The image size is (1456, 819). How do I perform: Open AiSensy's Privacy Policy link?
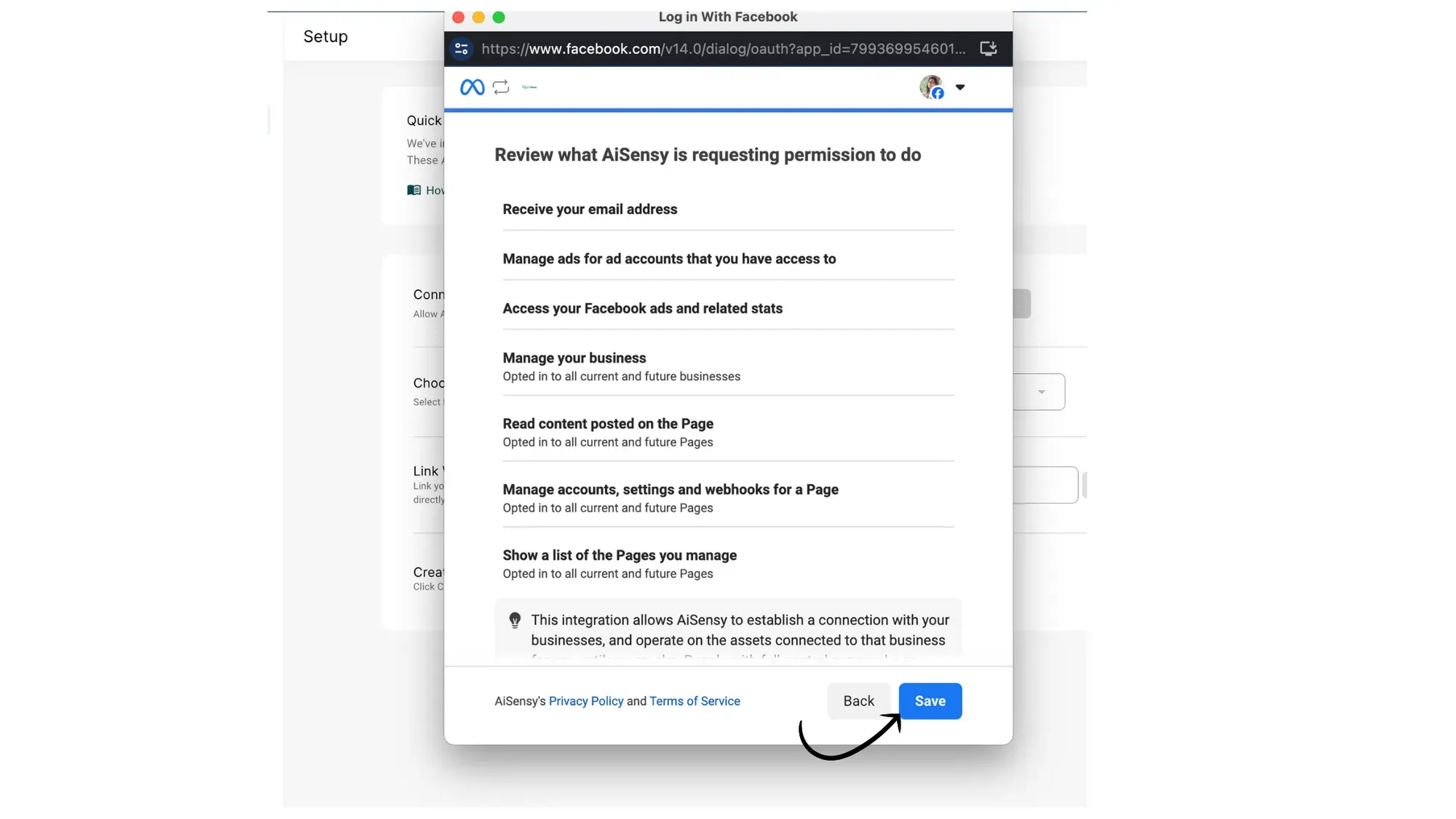pos(586,701)
